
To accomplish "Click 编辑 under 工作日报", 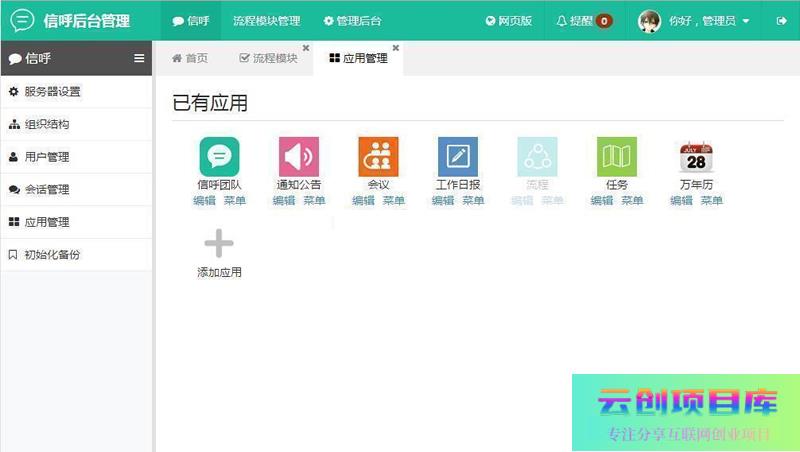I will [x=443, y=200].
